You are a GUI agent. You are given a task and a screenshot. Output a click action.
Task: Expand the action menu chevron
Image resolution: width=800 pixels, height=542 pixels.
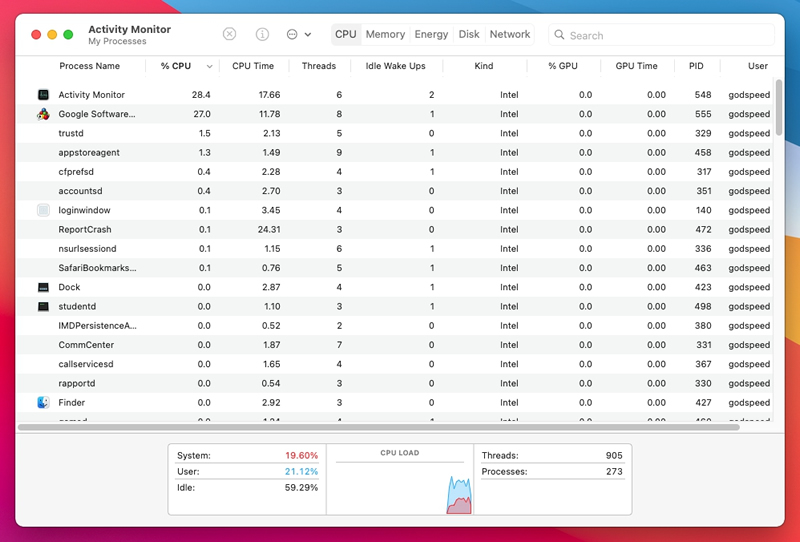(308, 35)
